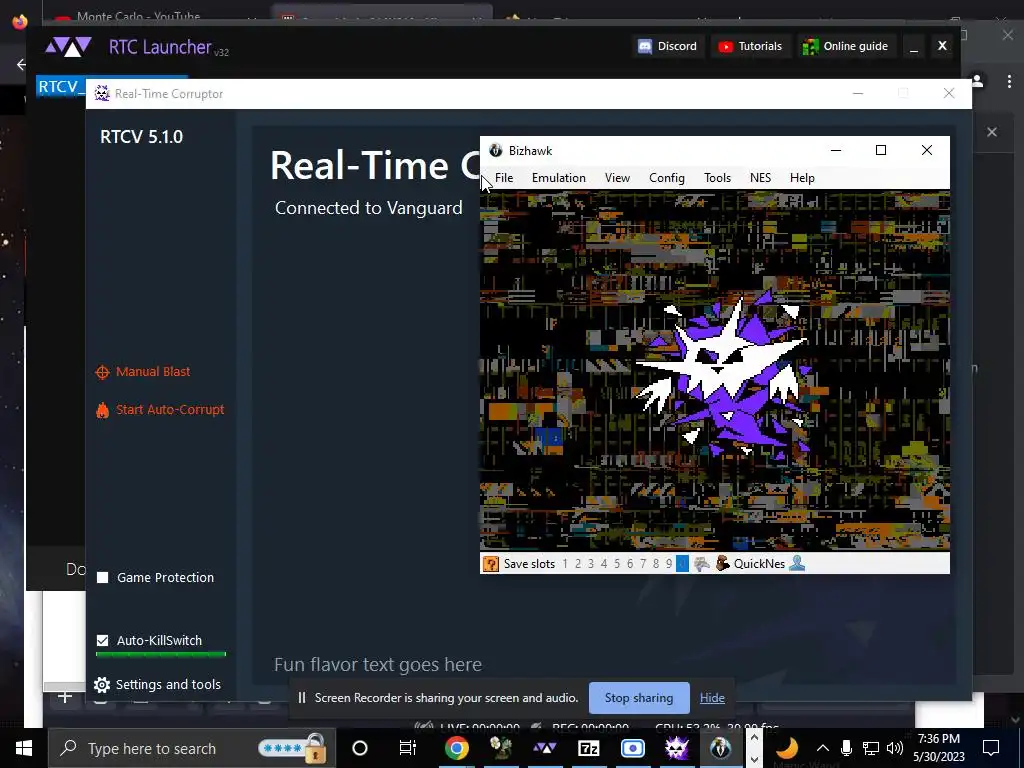The height and width of the screenshot is (768, 1024).
Task: Select save slot 2 in Bizhawk
Action: tap(578, 564)
